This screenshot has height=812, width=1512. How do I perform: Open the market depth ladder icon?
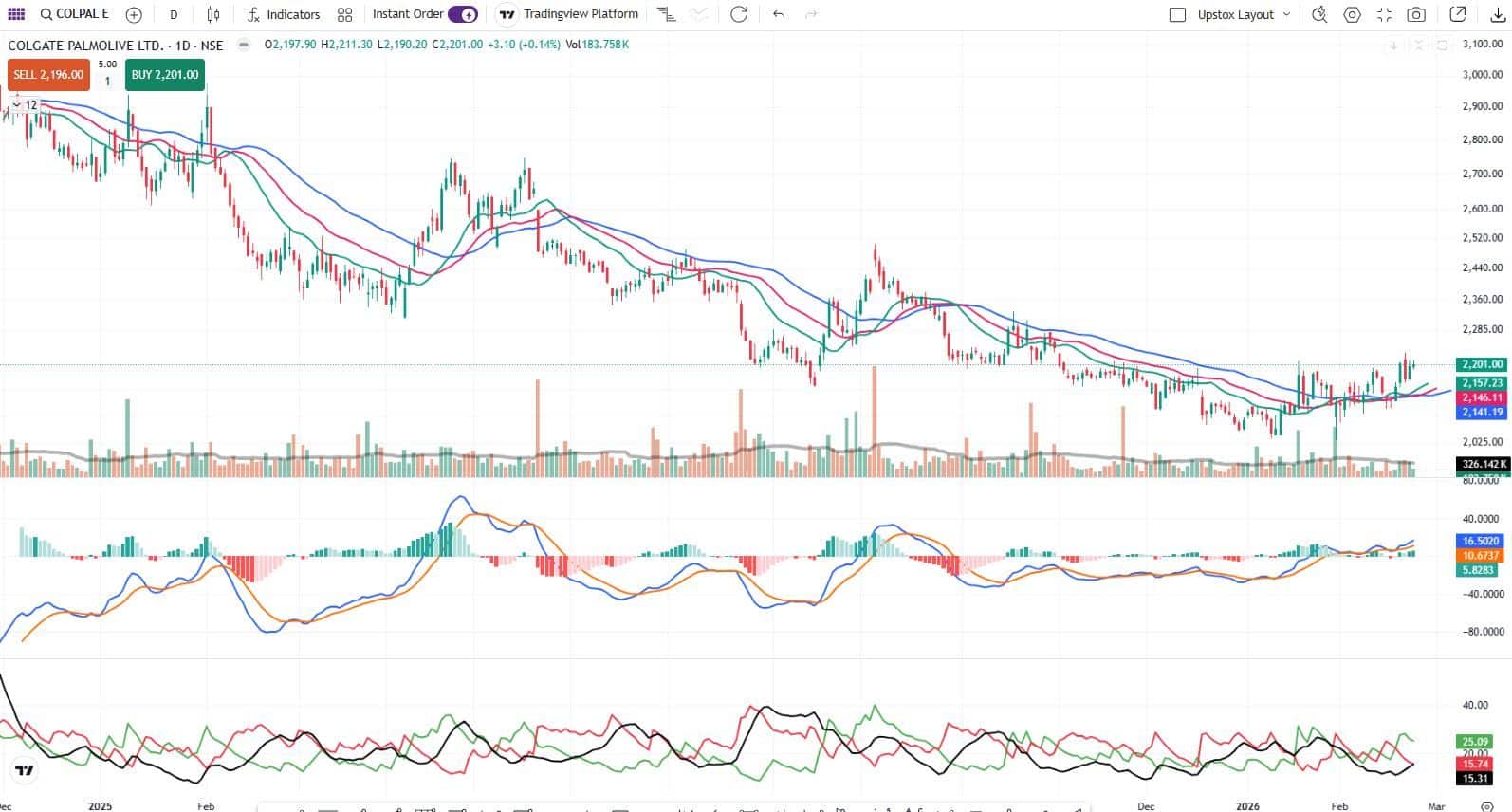(x=667, y=14)
